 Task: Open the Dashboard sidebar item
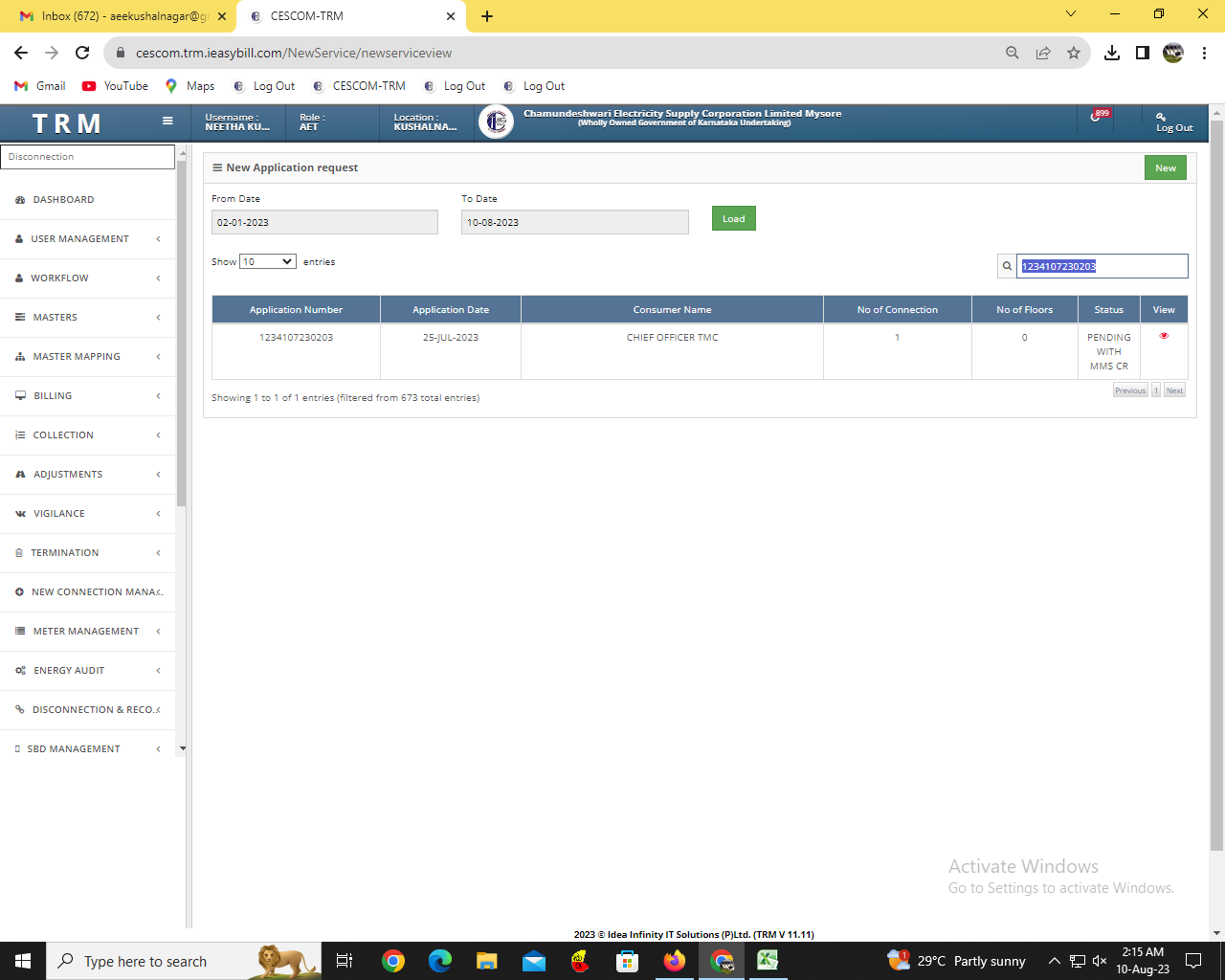click(63, 200)
